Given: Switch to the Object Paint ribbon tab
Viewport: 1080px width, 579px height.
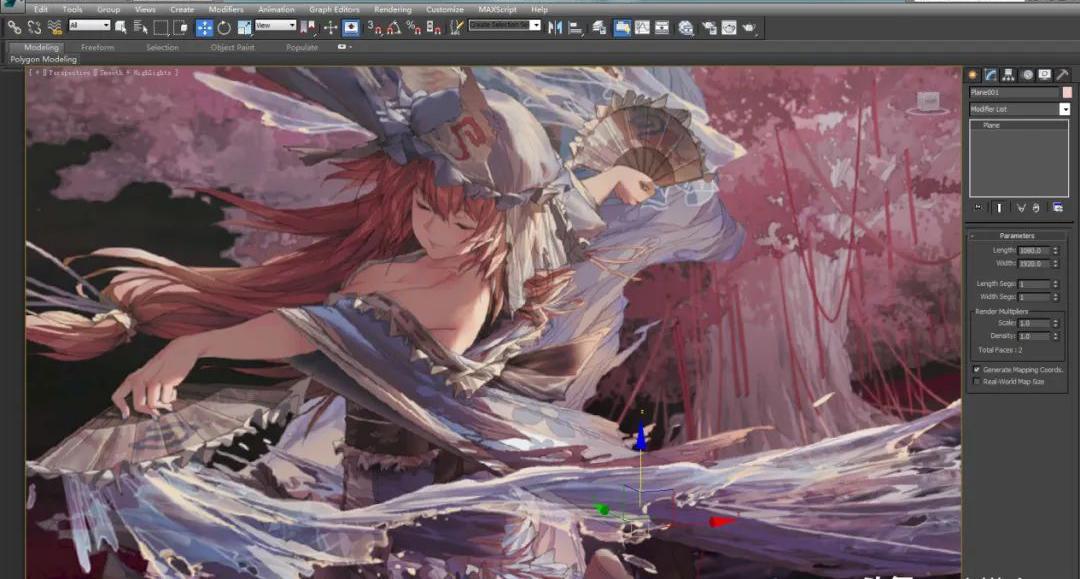Looking at the screenshot, I should coord(233,48).
